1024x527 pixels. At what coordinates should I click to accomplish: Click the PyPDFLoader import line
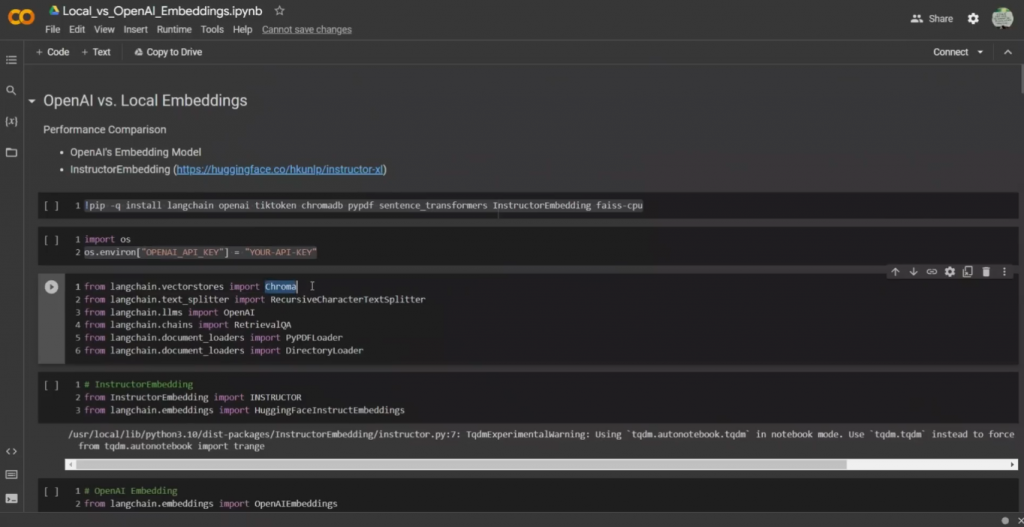coord(214,338)
